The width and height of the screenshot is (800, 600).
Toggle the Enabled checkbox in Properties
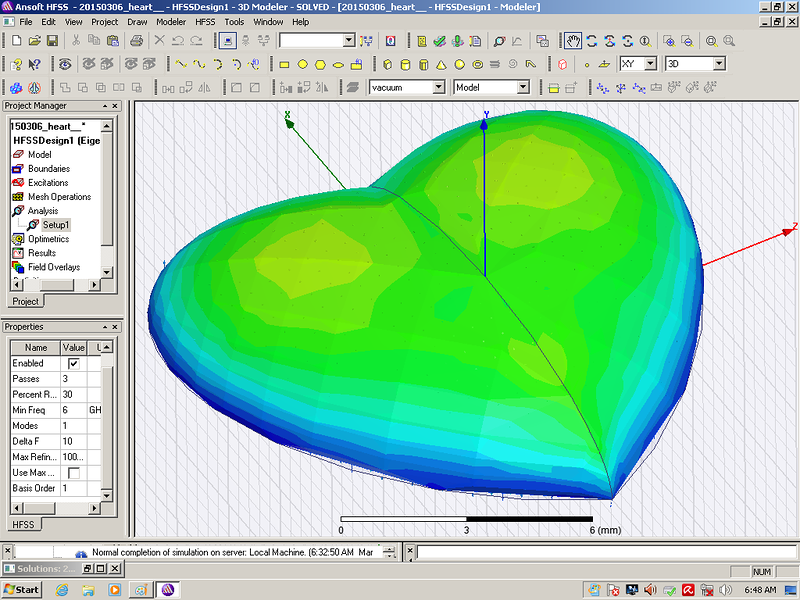coord(73,364)
